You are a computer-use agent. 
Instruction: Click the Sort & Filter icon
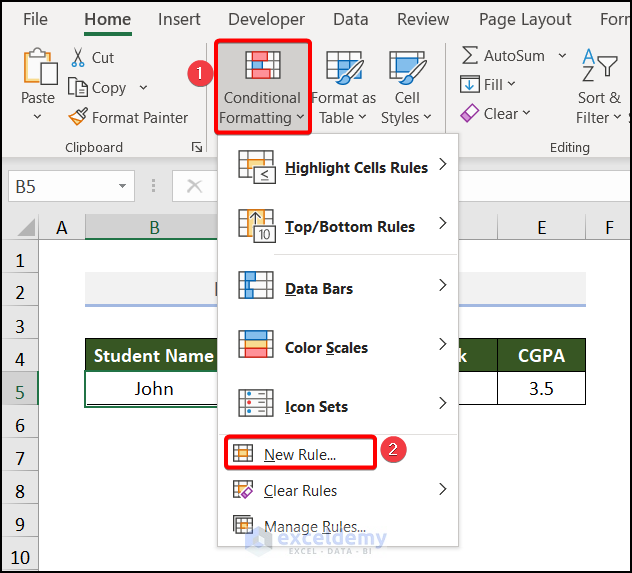[599, 66]
